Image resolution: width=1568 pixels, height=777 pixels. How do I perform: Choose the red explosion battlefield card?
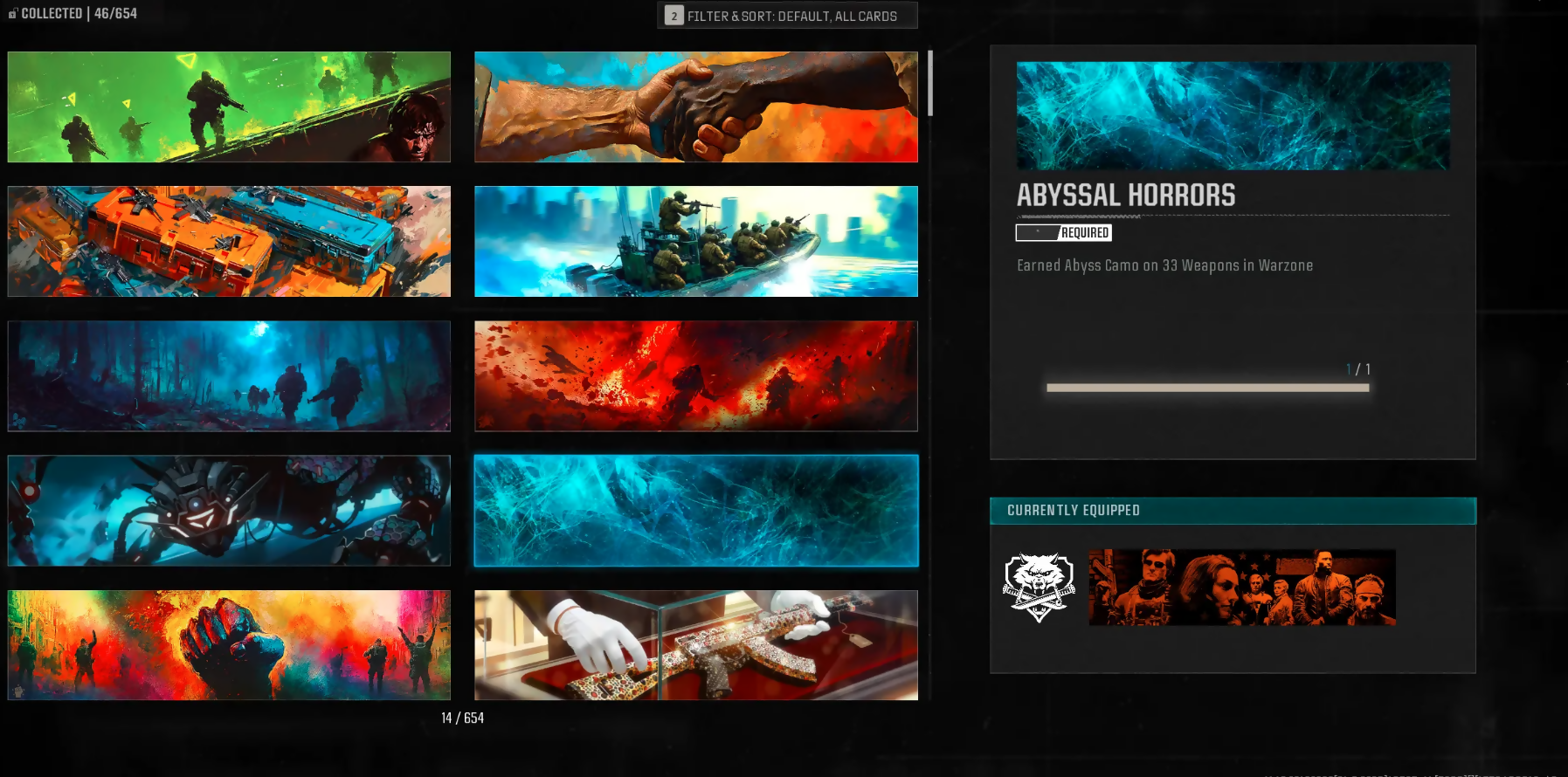tap(695, 375)
